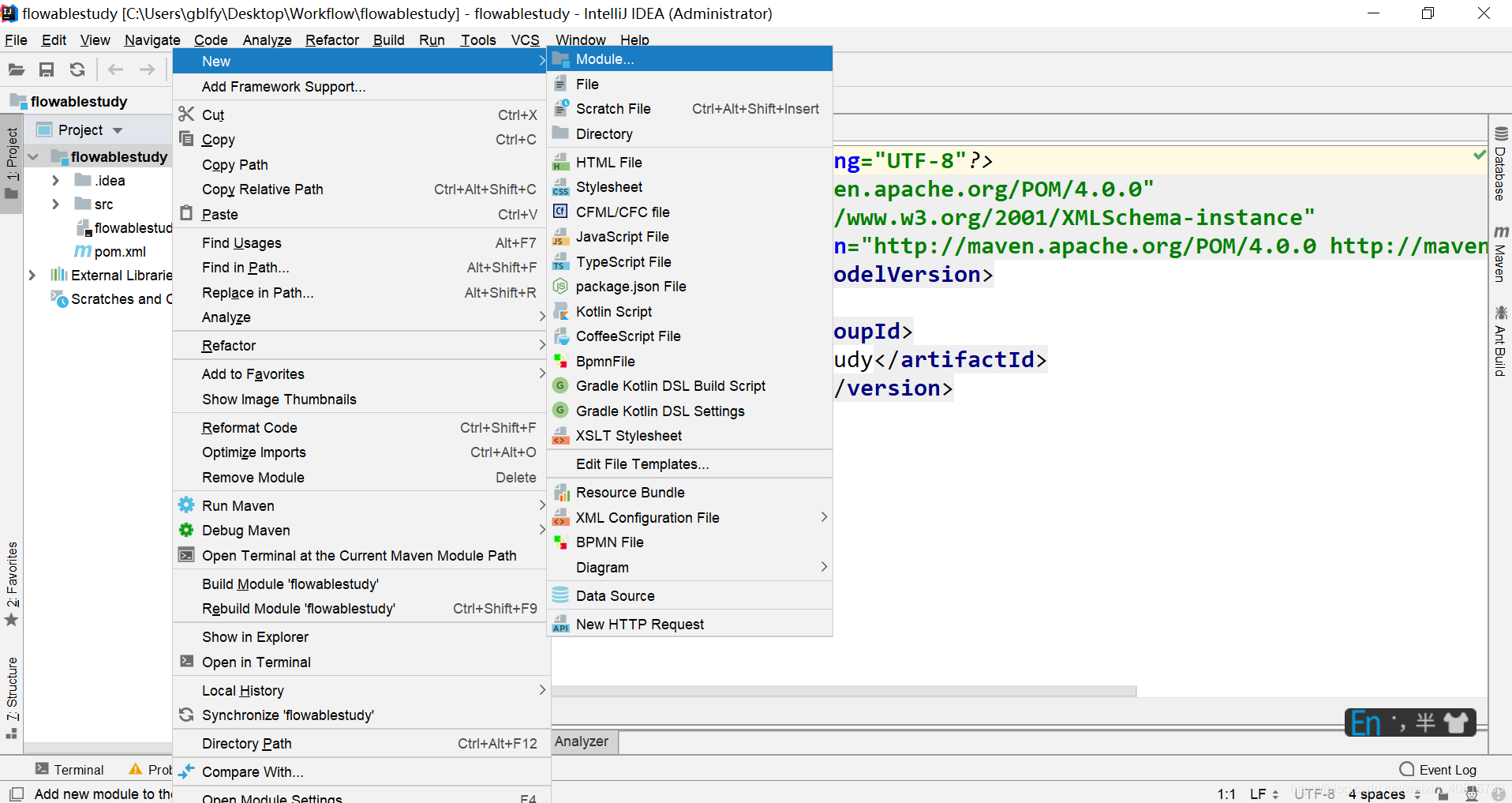Click the BpmnFile icon
The width and height of the screenshot is (1512, 803).
click(x=560, y=361)
